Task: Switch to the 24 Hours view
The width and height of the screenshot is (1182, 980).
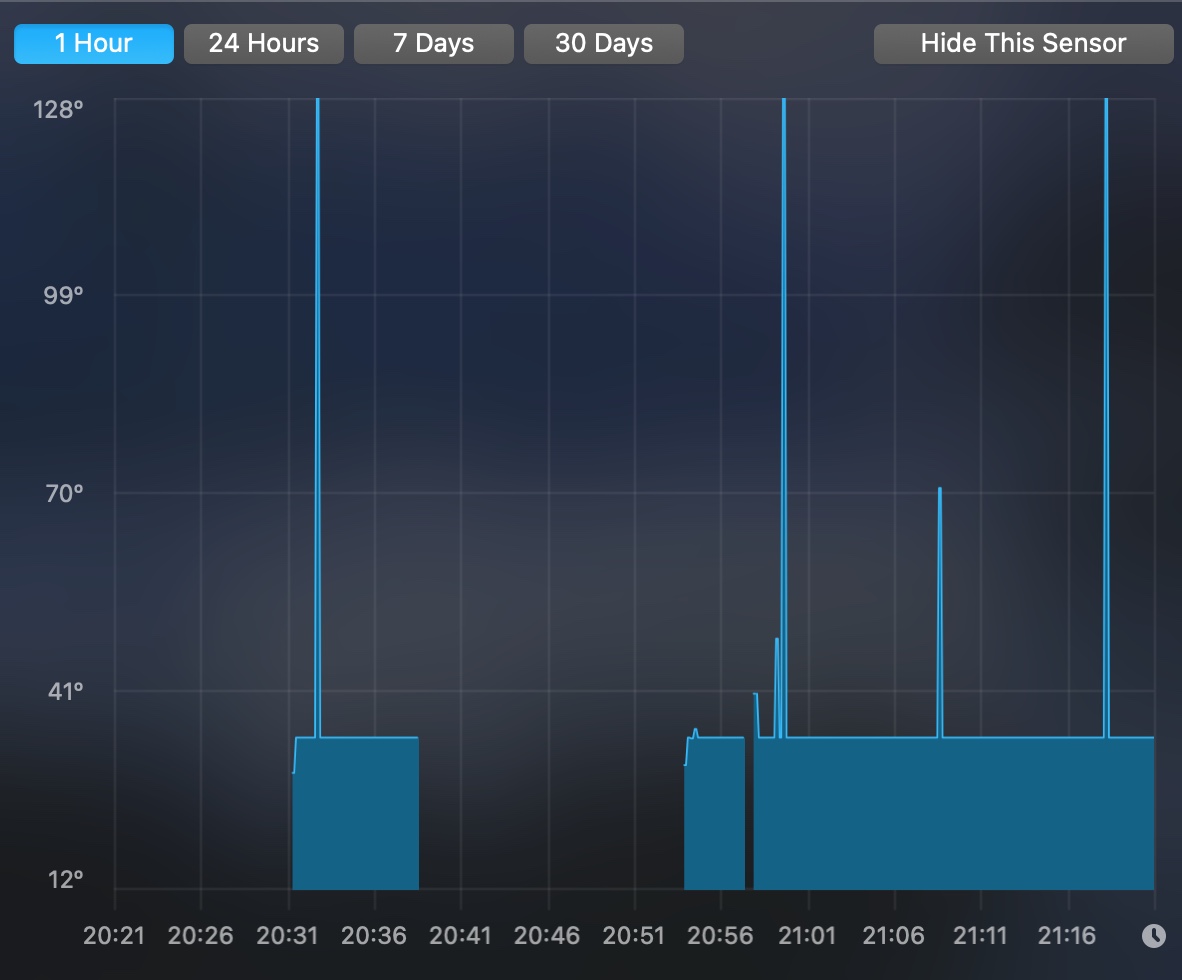Action: (263, 43)
